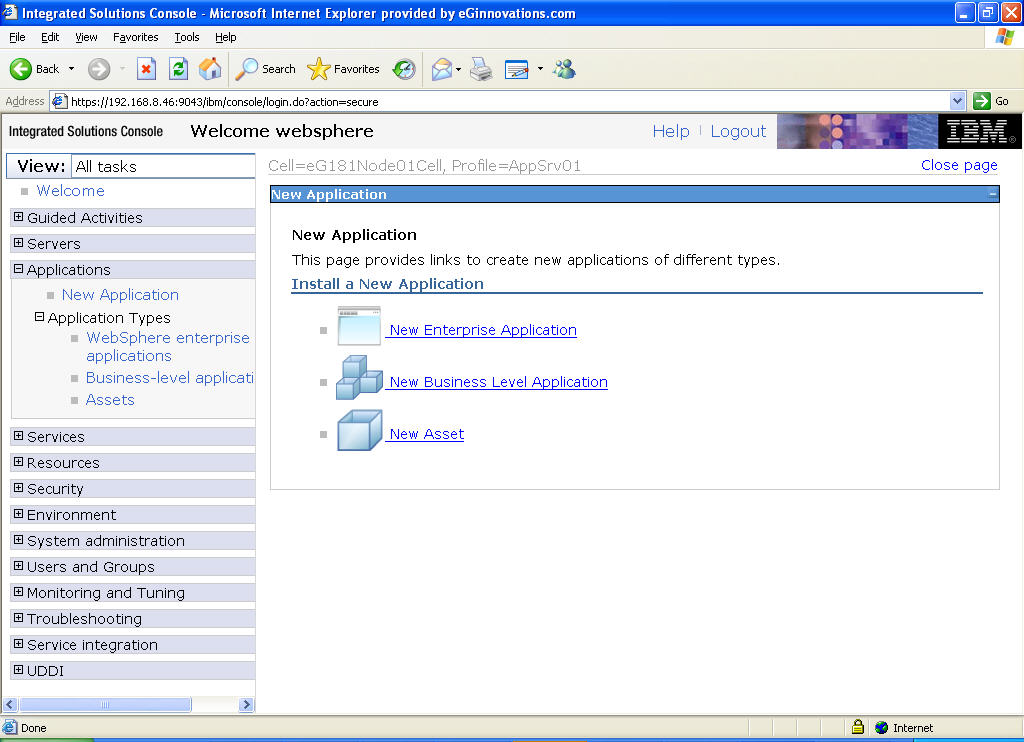Viewport: 1024px width, 742px height.
Task: Click the navigation horizontal scrollbar right arrow
Action: pos(246,704)
